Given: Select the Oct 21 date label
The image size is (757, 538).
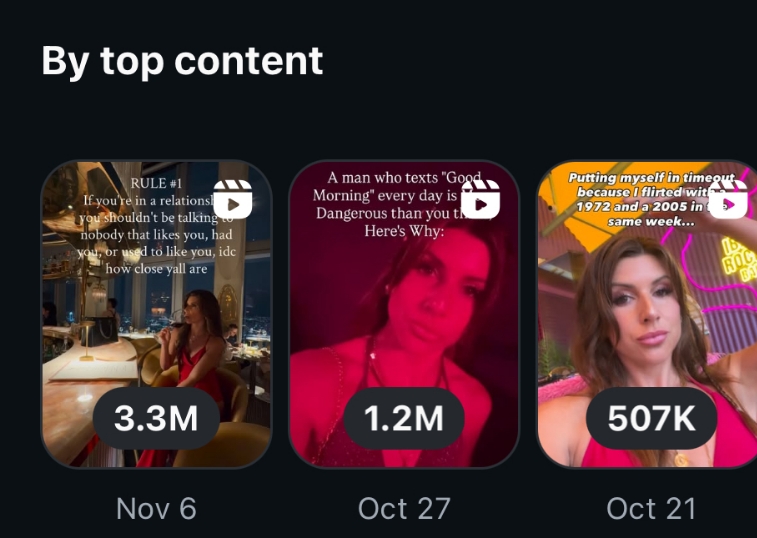Looking at the screenshot, I should pos(651,509).
